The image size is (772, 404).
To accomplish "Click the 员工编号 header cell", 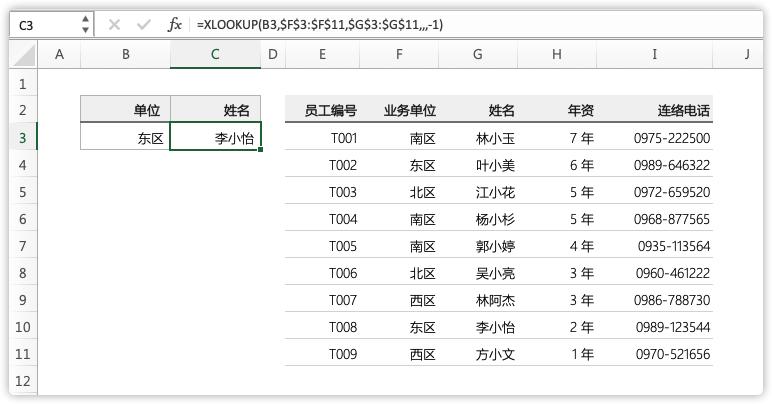I will pyautogui.click(x=322, y=109).
